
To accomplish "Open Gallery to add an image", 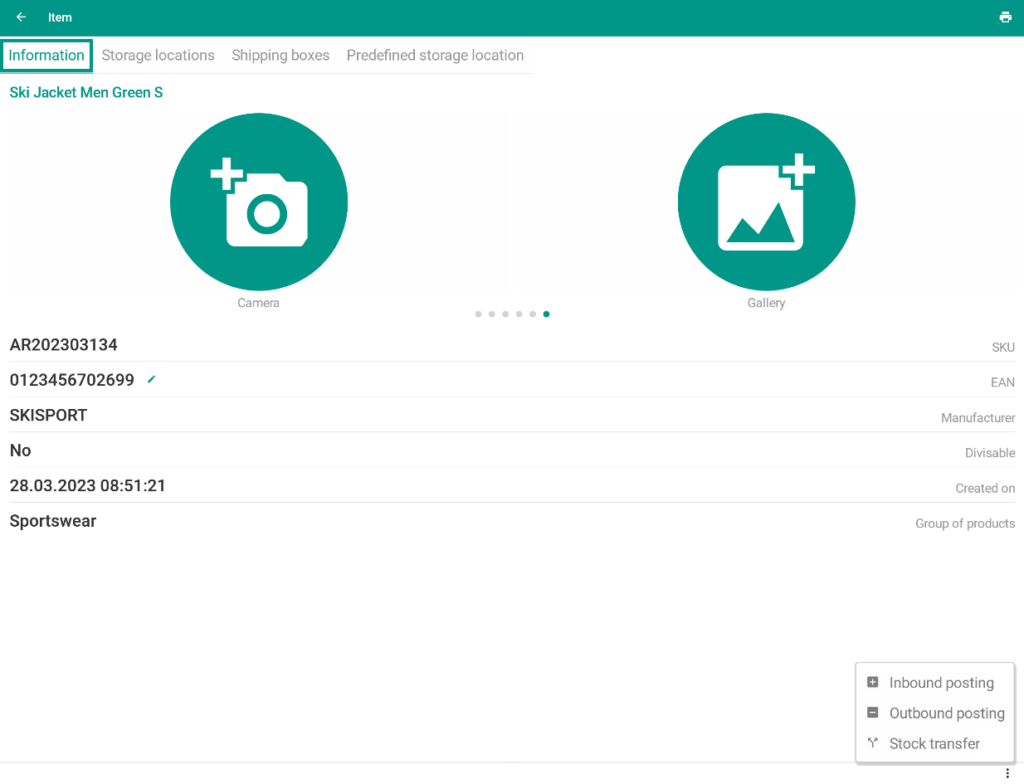I will click(x=766, y=202).
